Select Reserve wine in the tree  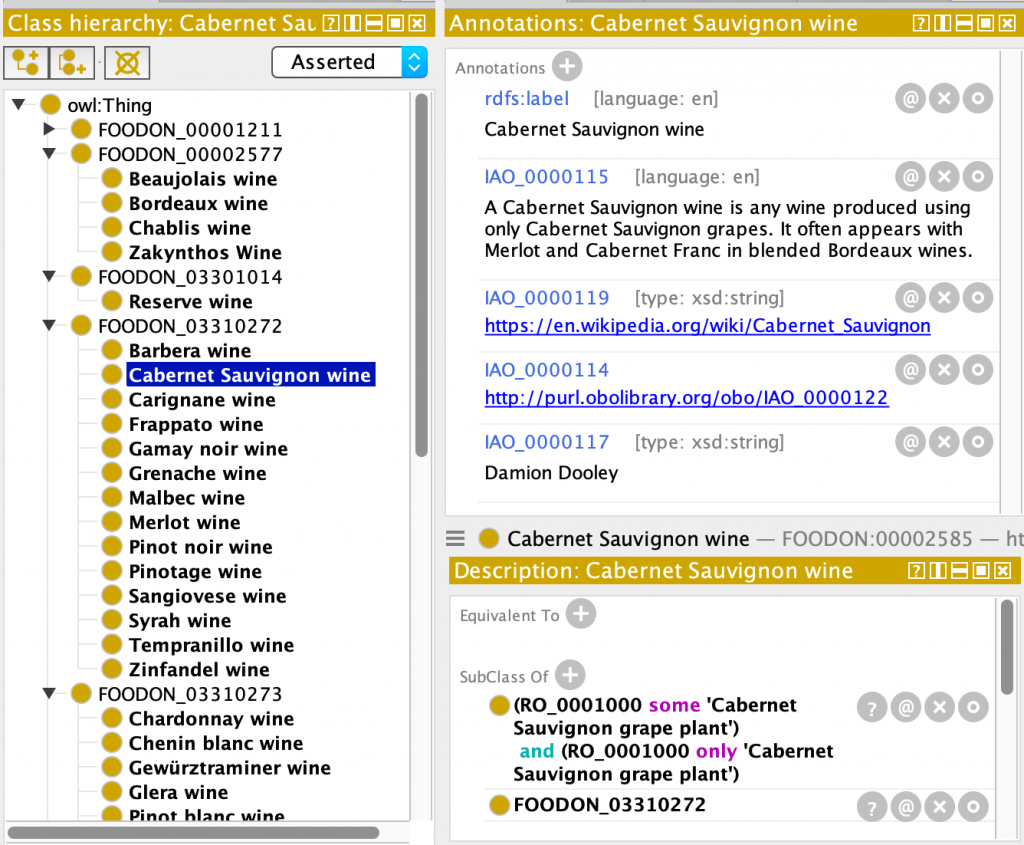pos(190,302)
